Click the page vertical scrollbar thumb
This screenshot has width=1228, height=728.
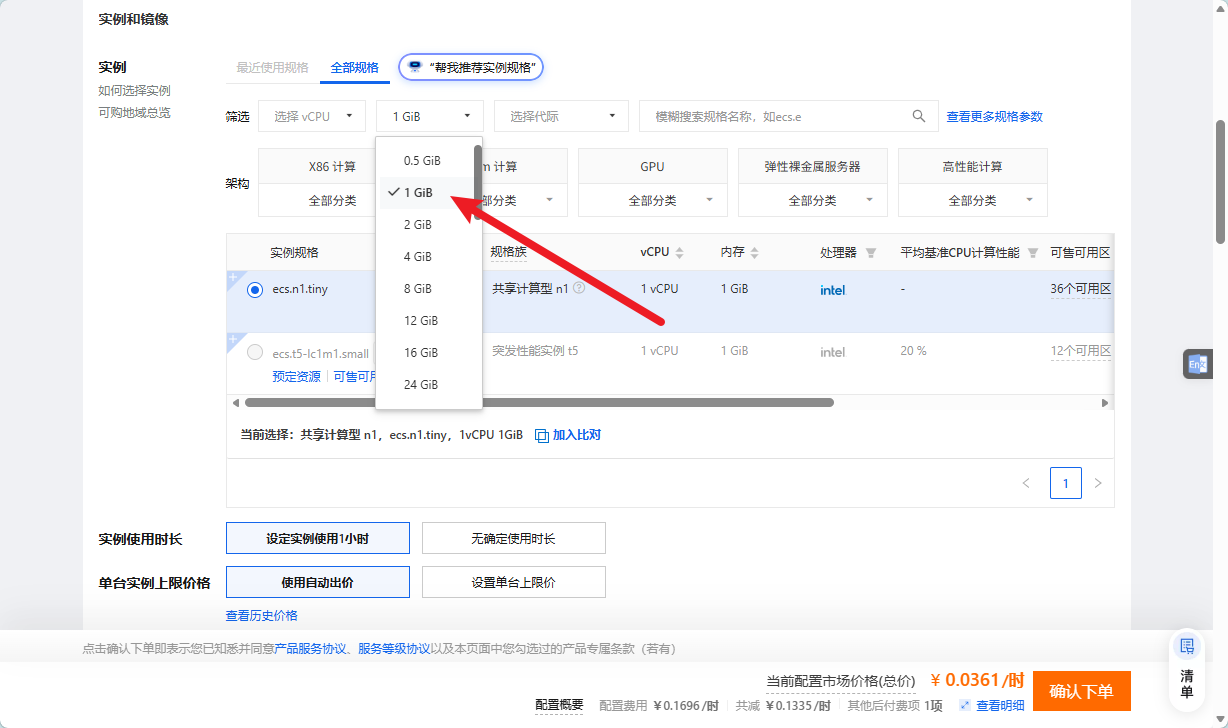(1221, 180)
